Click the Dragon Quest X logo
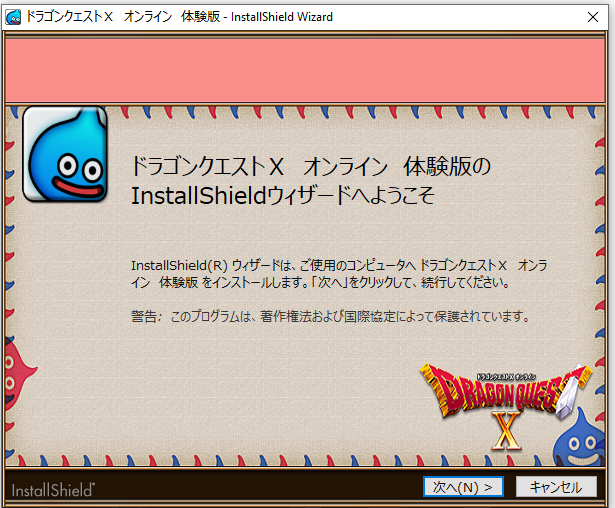 point(505,406)
